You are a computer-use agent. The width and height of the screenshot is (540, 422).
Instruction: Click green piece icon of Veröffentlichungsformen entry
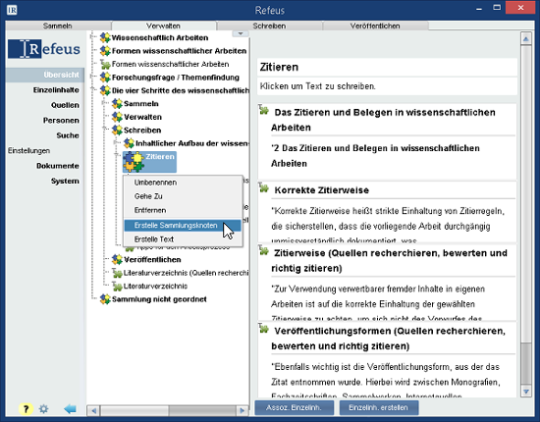pyautogui.click(x=263, y=328)
